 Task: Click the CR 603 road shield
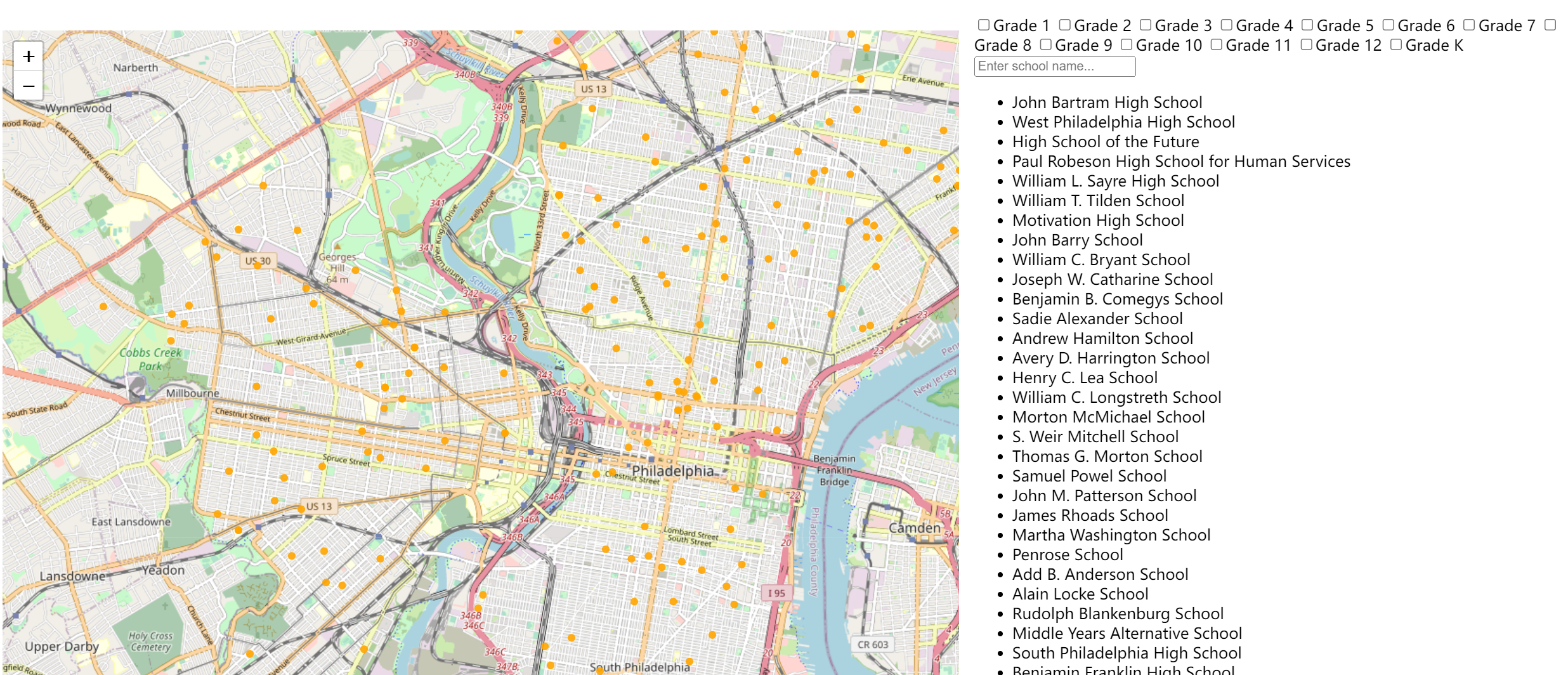[873, 645]
